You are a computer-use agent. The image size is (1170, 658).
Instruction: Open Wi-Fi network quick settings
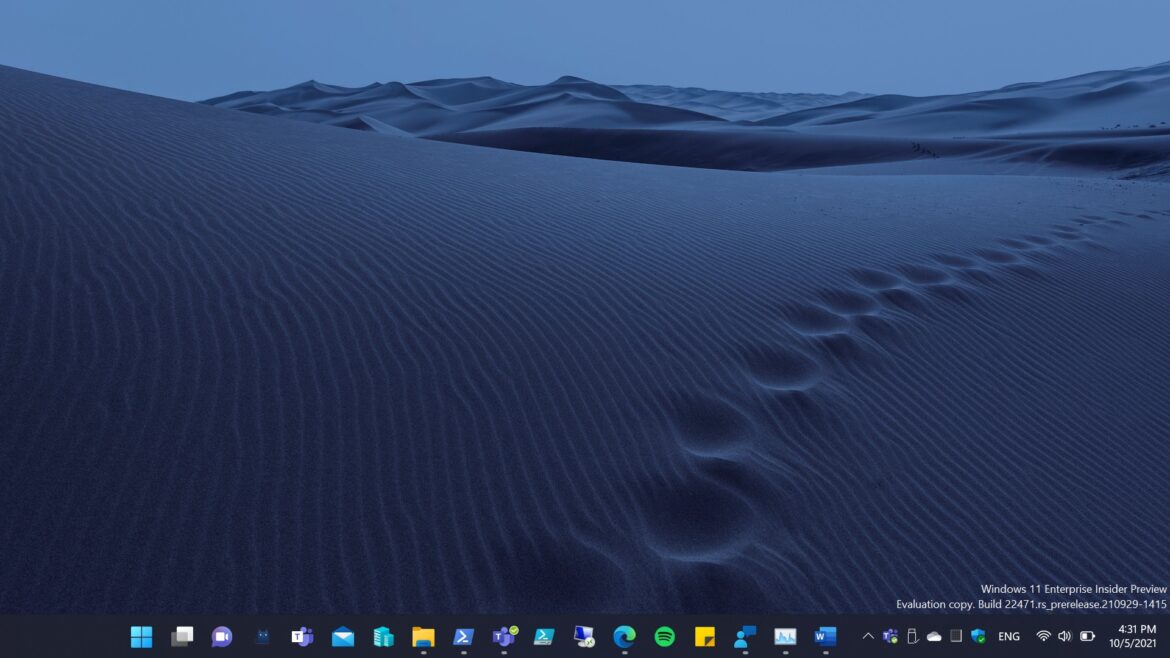1043,637
